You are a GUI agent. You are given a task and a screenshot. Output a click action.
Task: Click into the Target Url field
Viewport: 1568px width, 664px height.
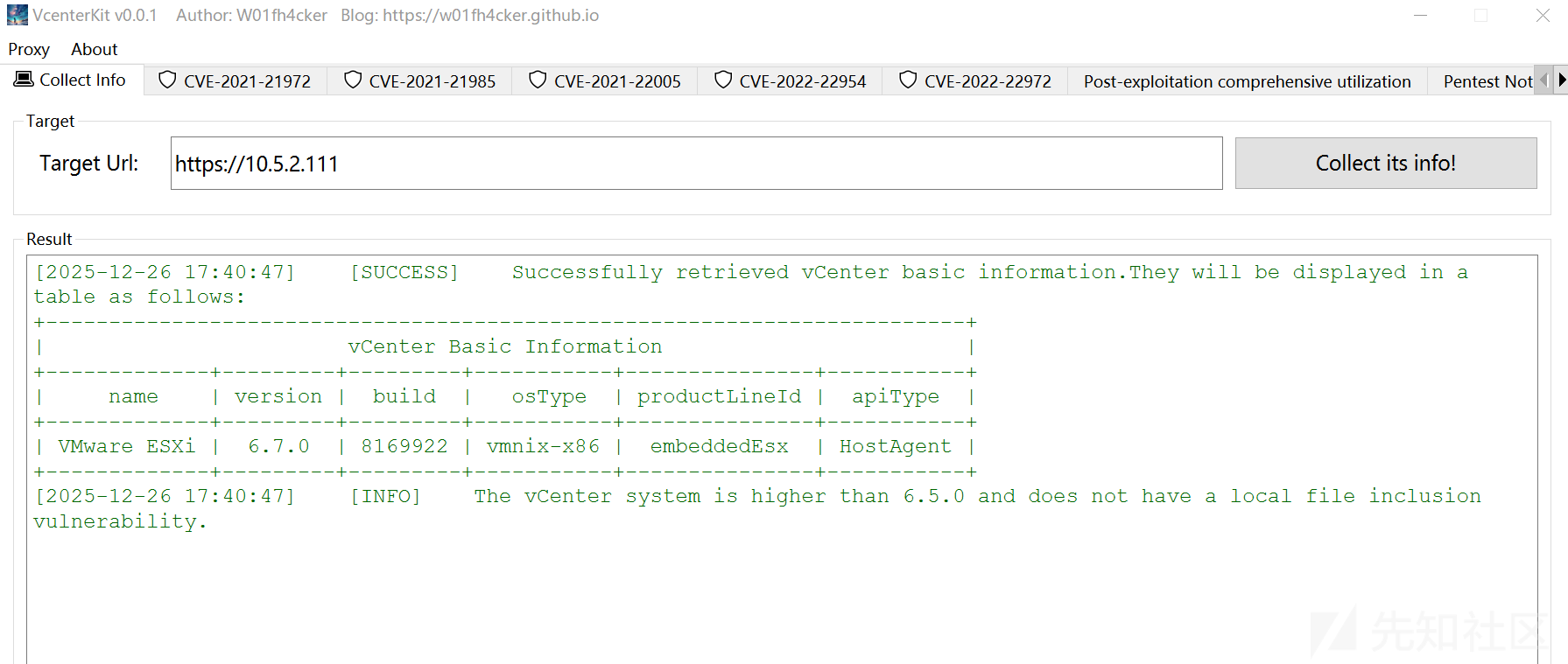click(696, 163)
